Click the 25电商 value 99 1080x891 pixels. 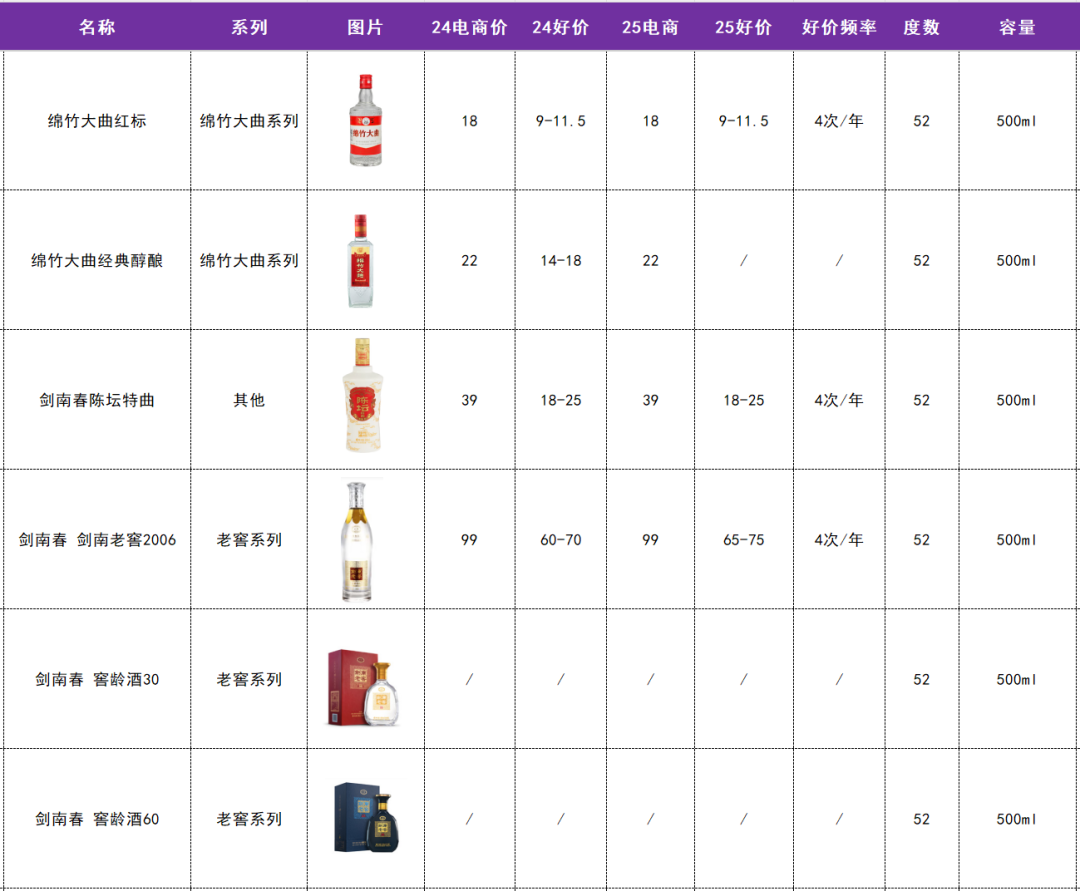pos(650,540)
